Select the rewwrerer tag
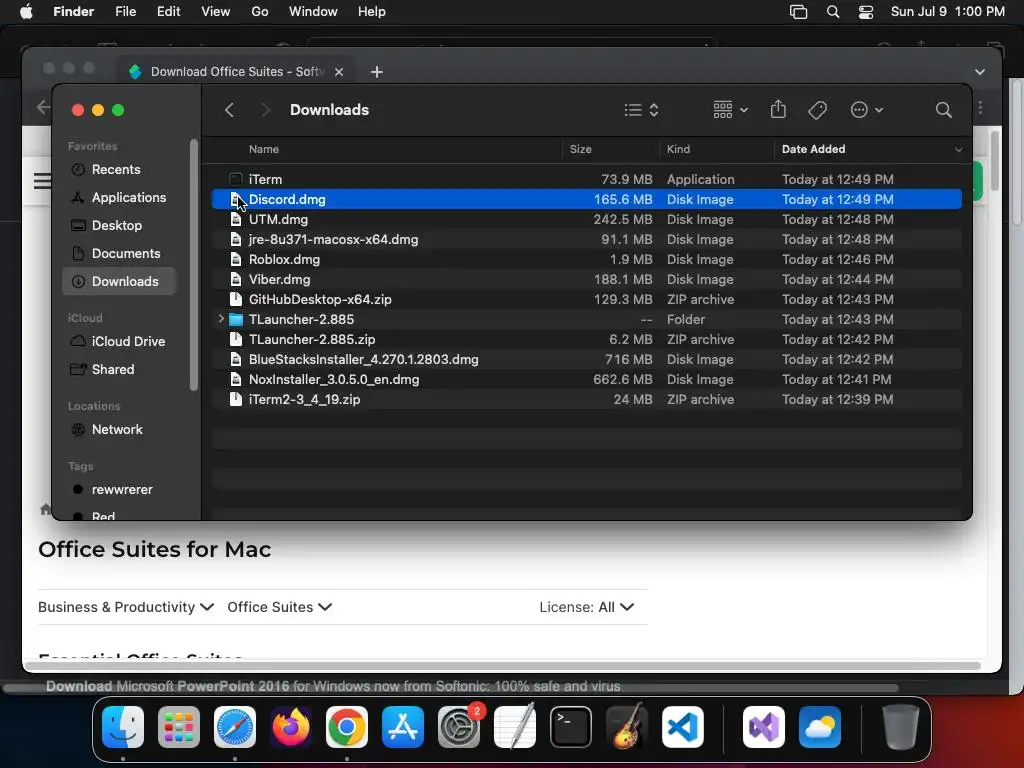 click(x=120, y=490)
